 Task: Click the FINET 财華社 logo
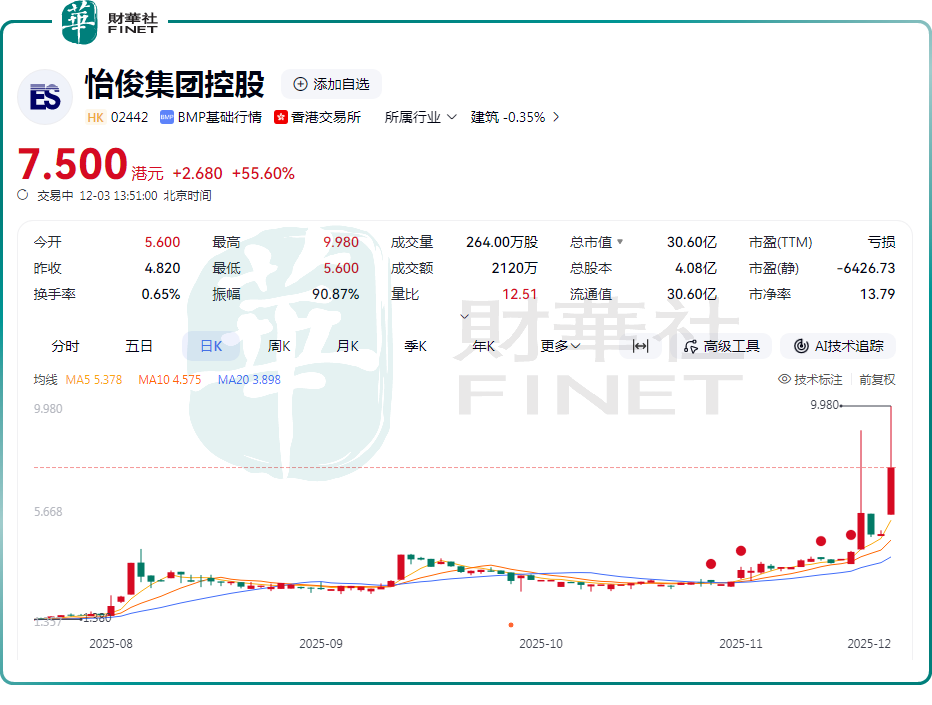110,23
